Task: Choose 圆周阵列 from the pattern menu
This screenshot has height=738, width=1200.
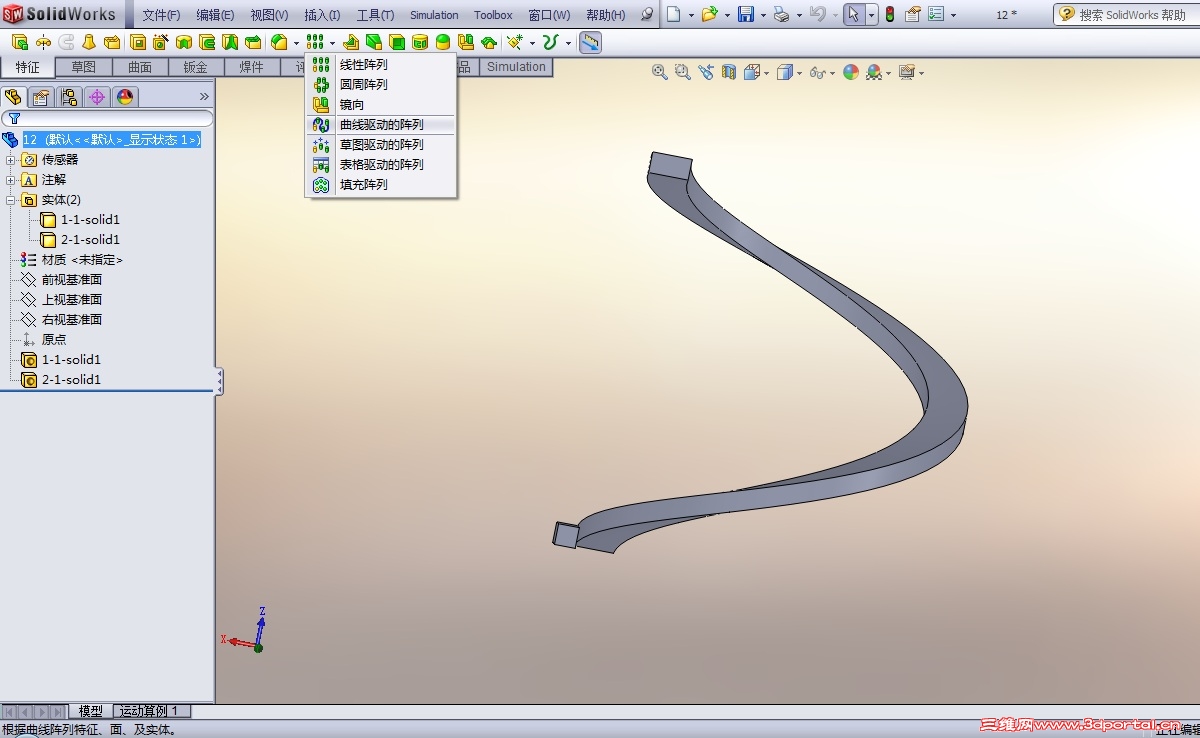Action: coord(380,84)
